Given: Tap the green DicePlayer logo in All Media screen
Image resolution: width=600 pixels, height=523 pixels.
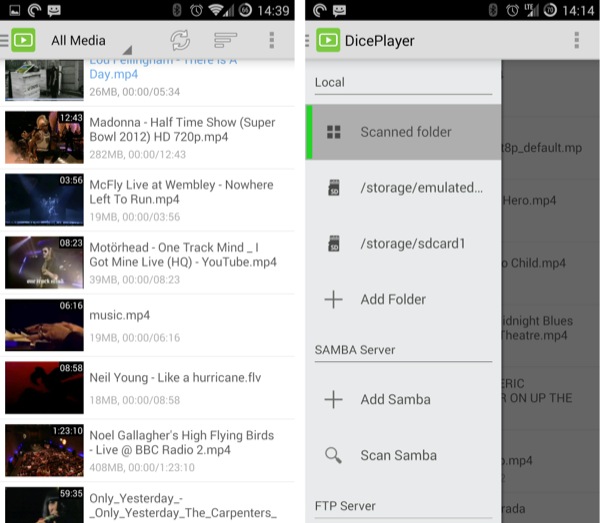Looking at the screenshot, I should (x=23, y=40).
